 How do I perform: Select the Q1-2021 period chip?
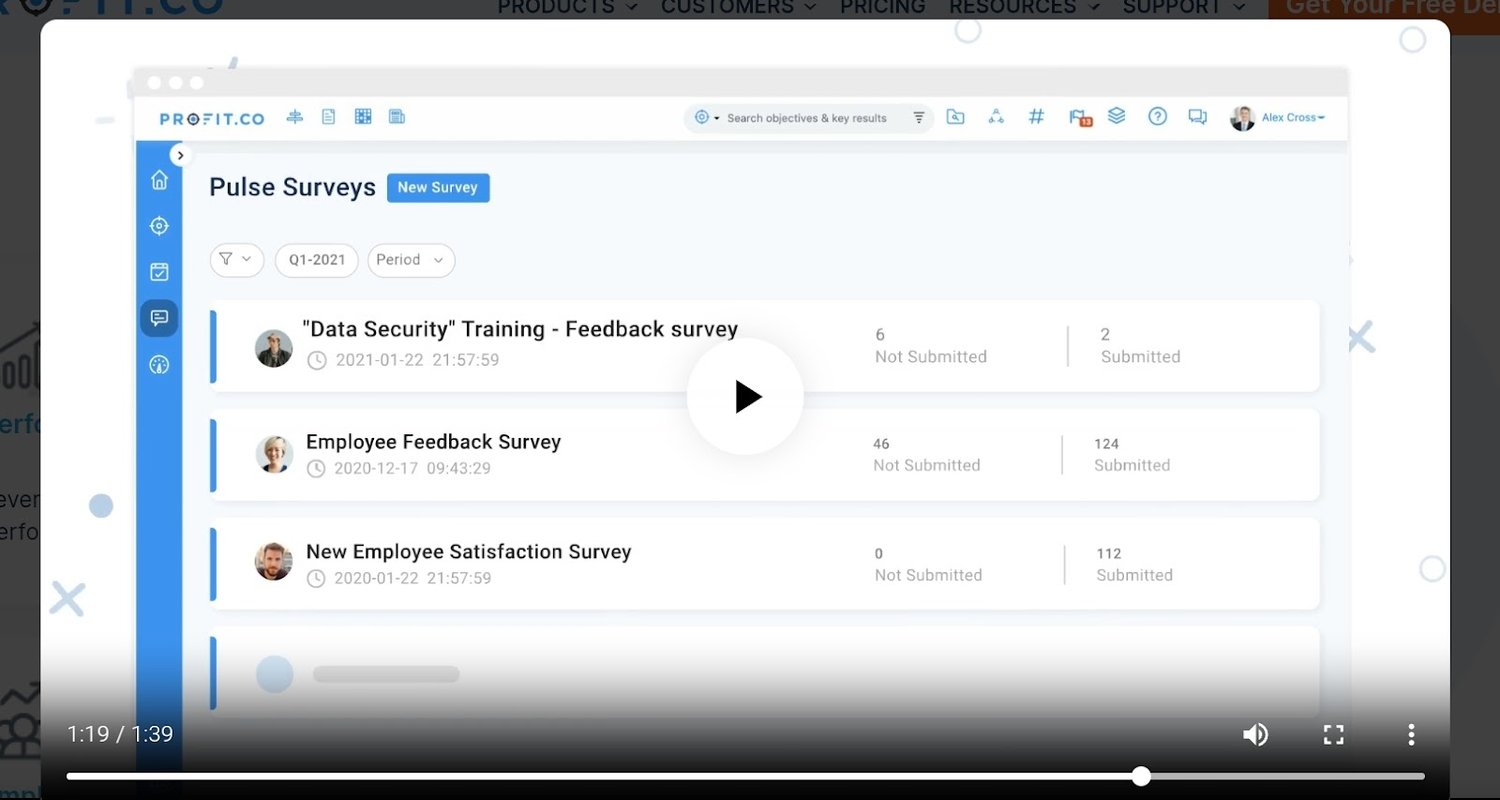pyautogui.click(x=317, y=260)
